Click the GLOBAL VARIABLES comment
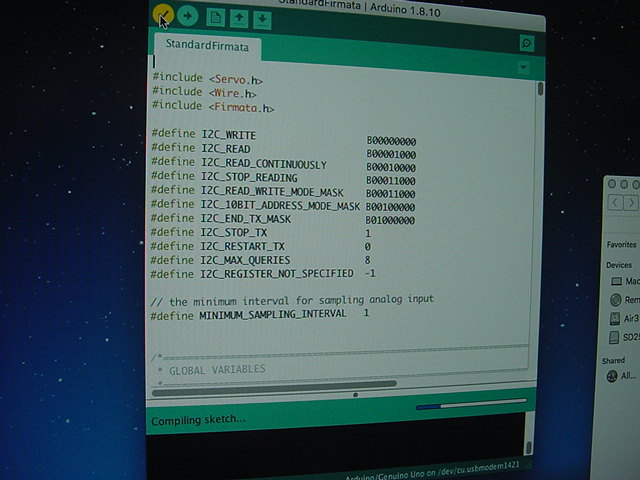Viewport: 640px width, 480px height. tap(217, 370)
